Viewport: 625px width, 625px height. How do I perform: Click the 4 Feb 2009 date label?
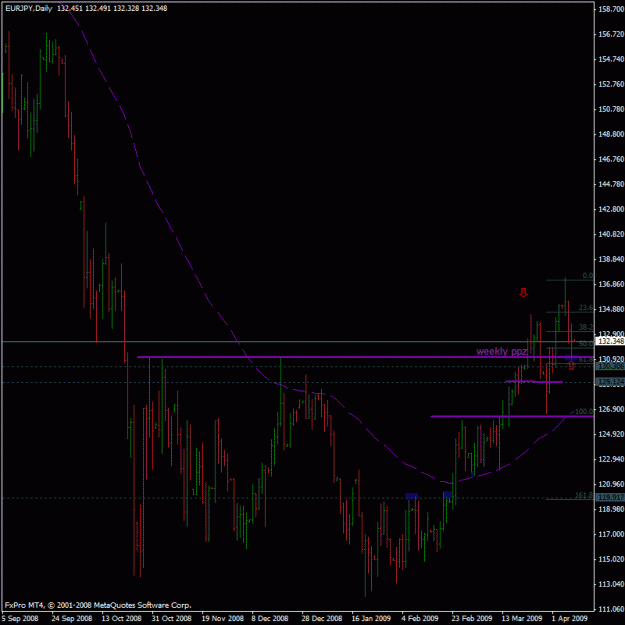pyautogui.click(x=419, y=619)
